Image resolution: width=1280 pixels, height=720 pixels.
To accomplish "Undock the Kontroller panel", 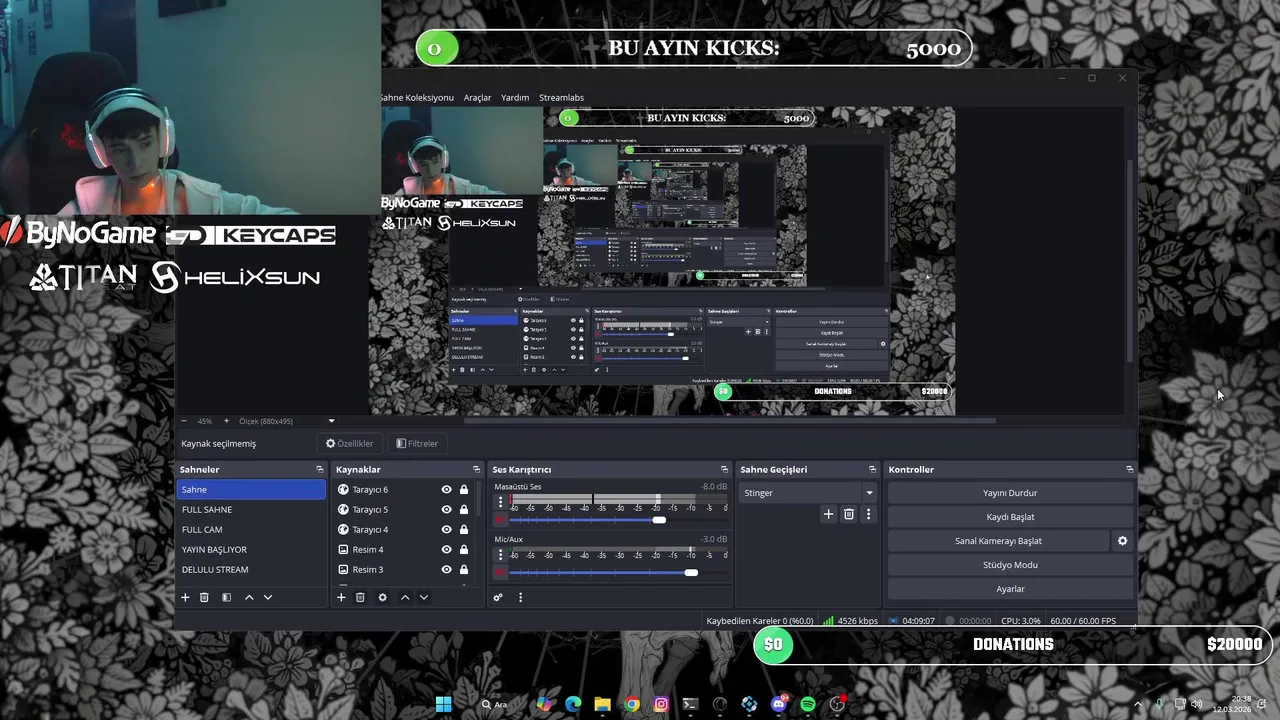I will click(x=1129, y=469).
